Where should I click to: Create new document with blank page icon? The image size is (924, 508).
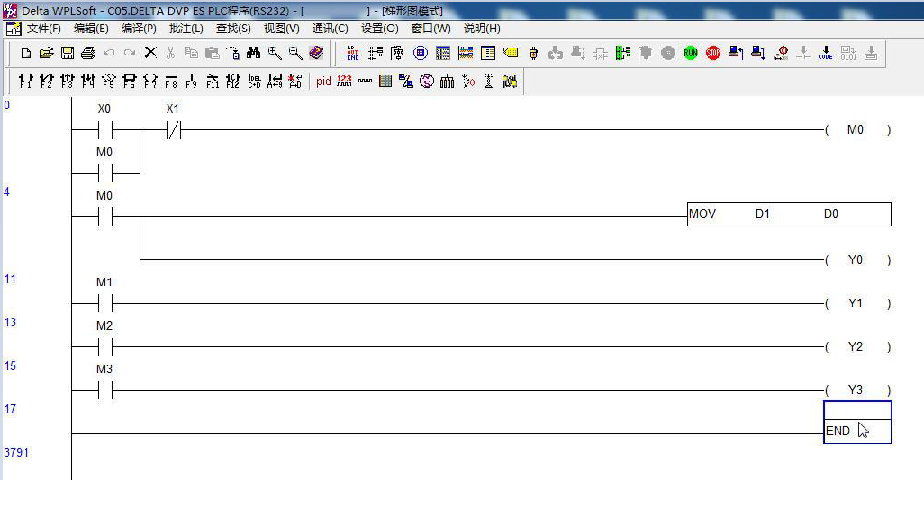[x=26, y=53]
